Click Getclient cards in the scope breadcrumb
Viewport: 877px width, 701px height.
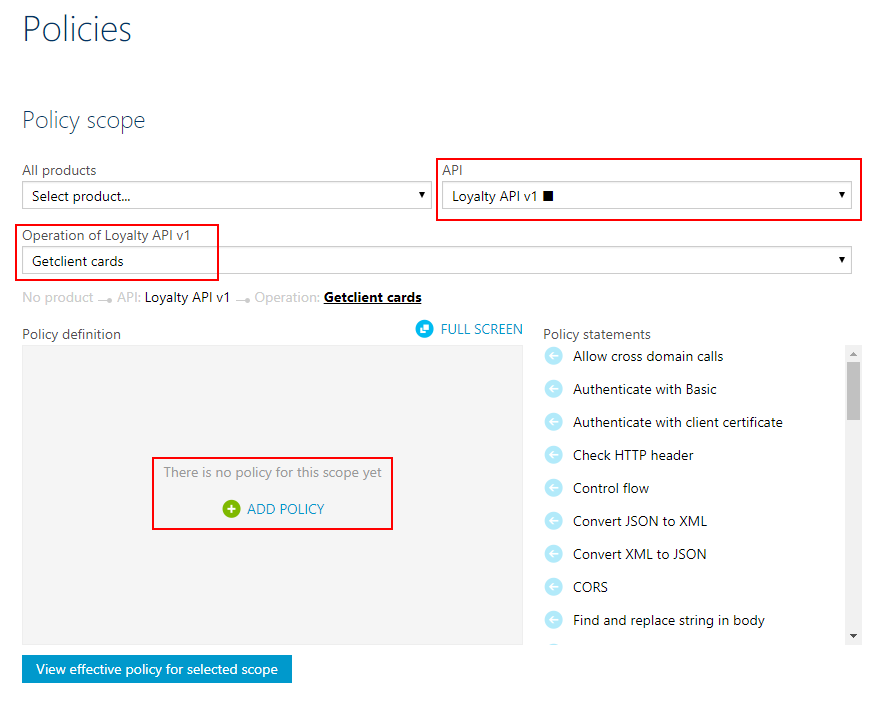point(372,297)
